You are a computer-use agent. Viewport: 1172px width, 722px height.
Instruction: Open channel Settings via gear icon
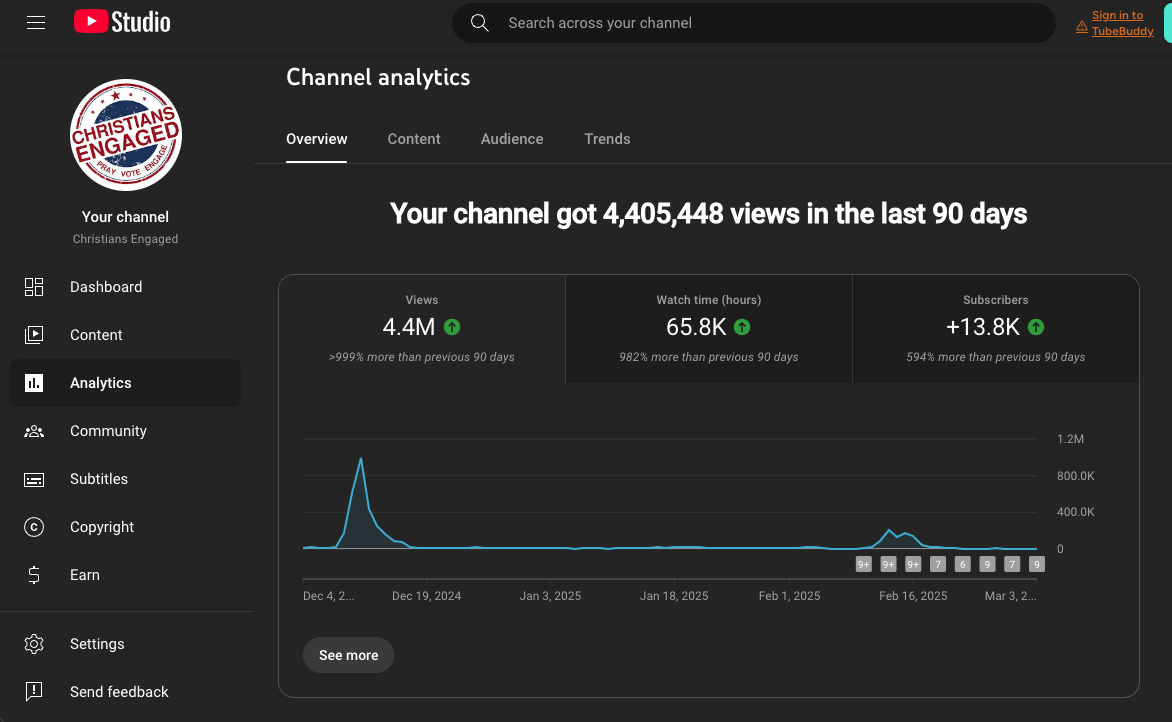click(34, 644)
